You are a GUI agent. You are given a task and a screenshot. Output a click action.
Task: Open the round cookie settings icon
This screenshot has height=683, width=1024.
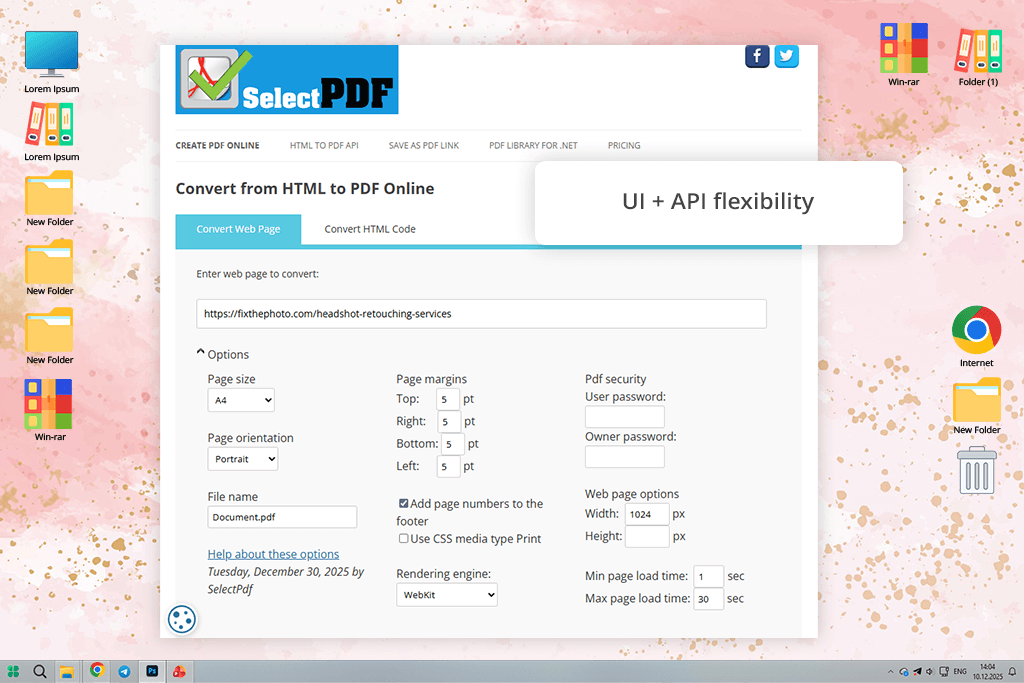[182, 619]
